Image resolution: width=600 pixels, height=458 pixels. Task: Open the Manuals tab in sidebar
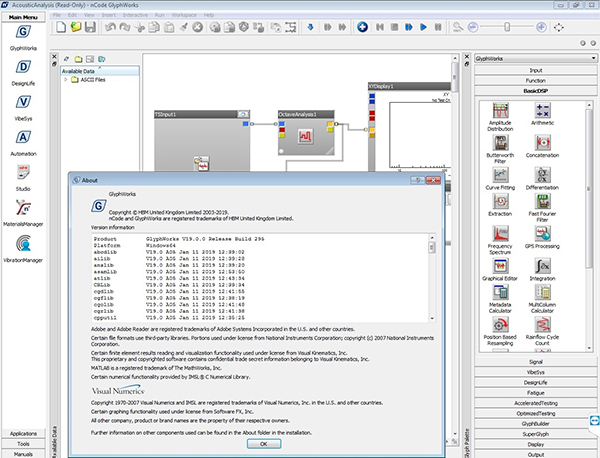tap(22, 453)
